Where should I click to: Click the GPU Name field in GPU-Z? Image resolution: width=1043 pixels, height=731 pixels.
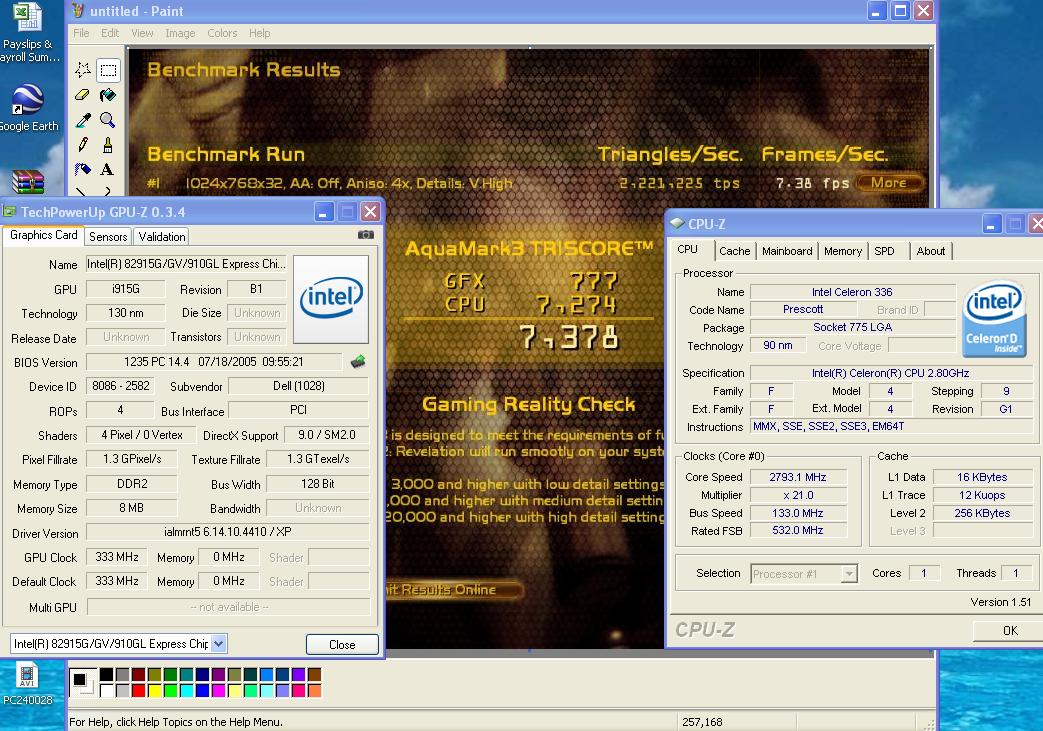(186, 264)
